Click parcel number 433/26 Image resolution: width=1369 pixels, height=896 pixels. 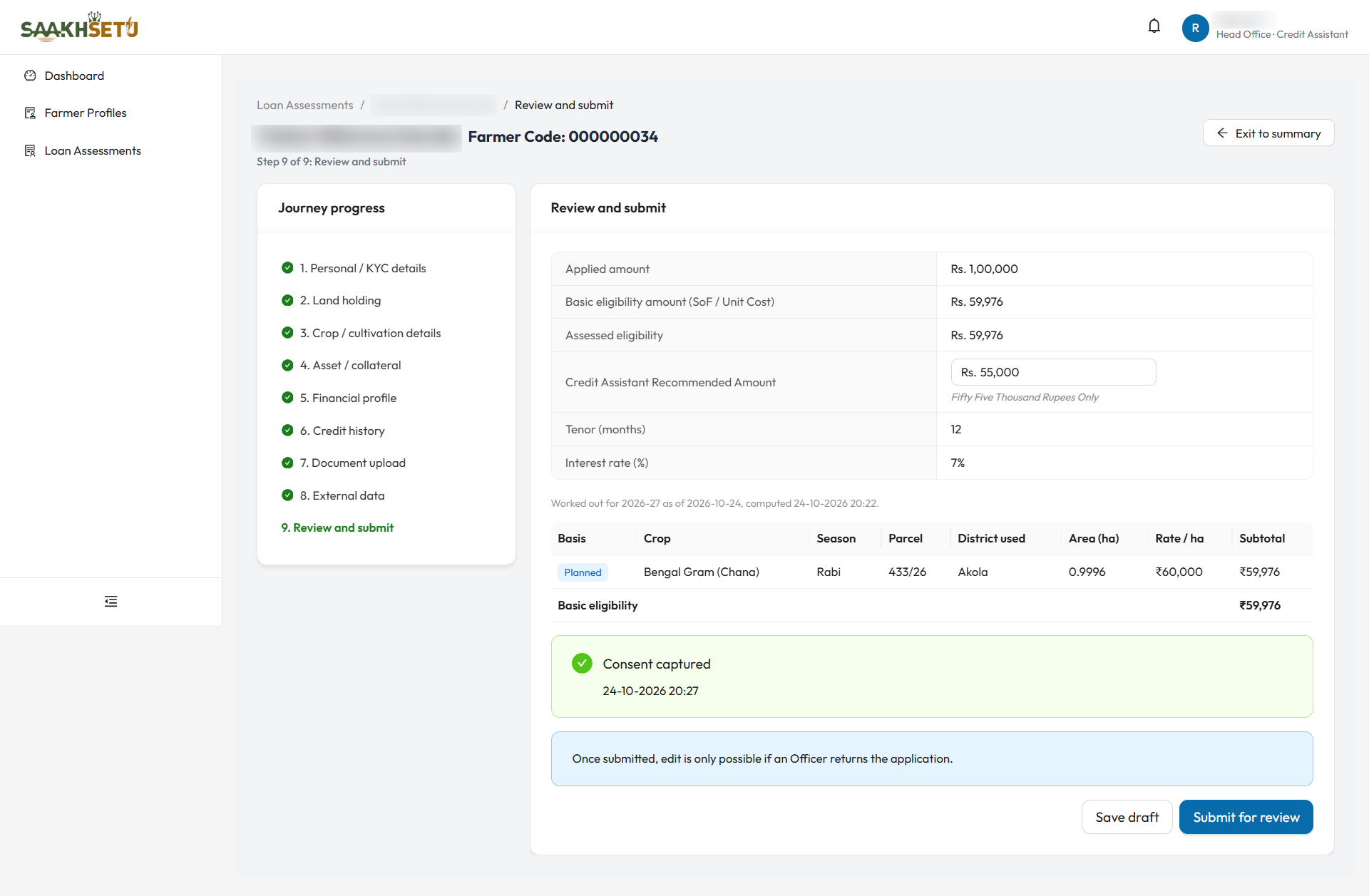907,572
